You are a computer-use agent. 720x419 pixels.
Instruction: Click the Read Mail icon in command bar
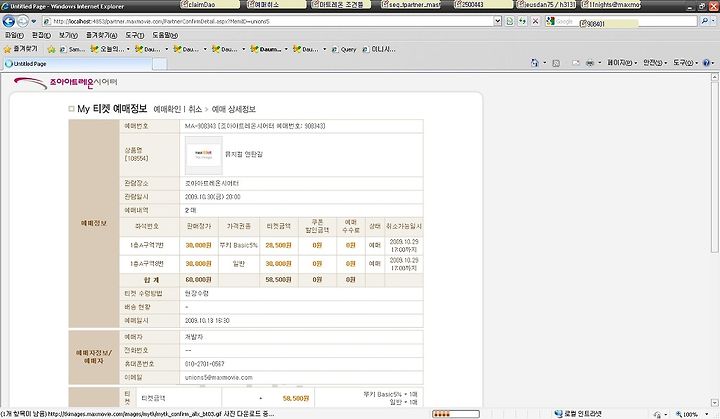pos(576,63)
